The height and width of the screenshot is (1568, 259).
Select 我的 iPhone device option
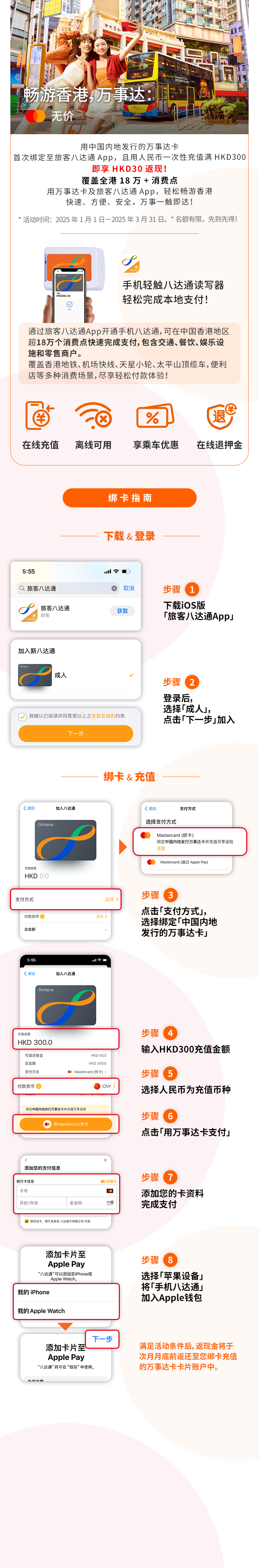(66, 1292)
